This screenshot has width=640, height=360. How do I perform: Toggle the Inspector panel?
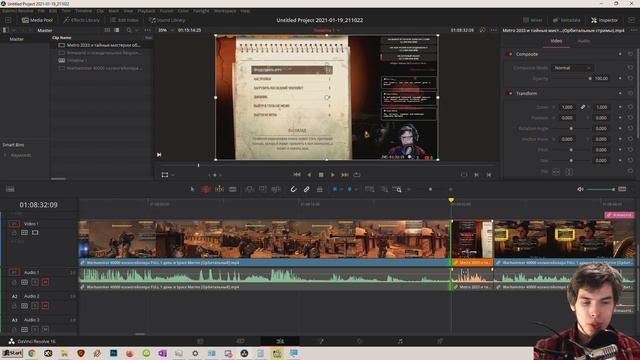pyautogui.click(x=604, y=20)
